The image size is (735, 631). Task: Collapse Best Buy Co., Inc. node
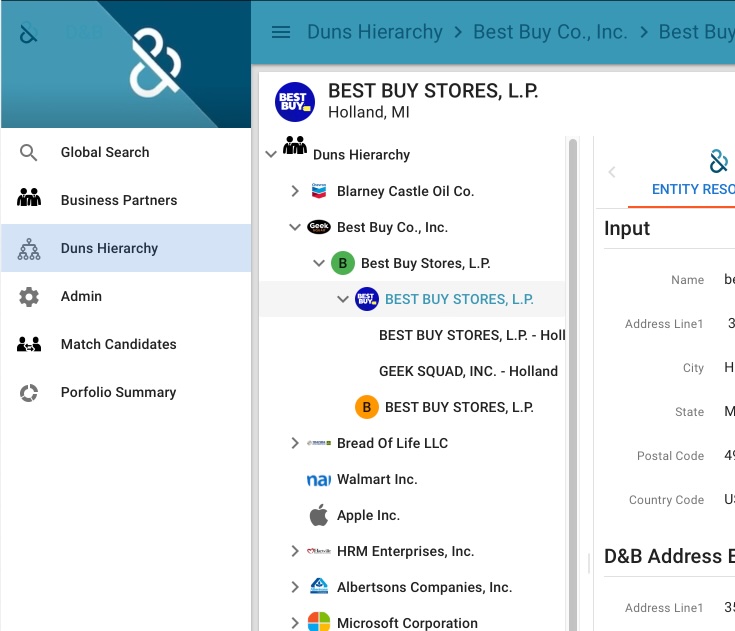click(x=295, y=227)
